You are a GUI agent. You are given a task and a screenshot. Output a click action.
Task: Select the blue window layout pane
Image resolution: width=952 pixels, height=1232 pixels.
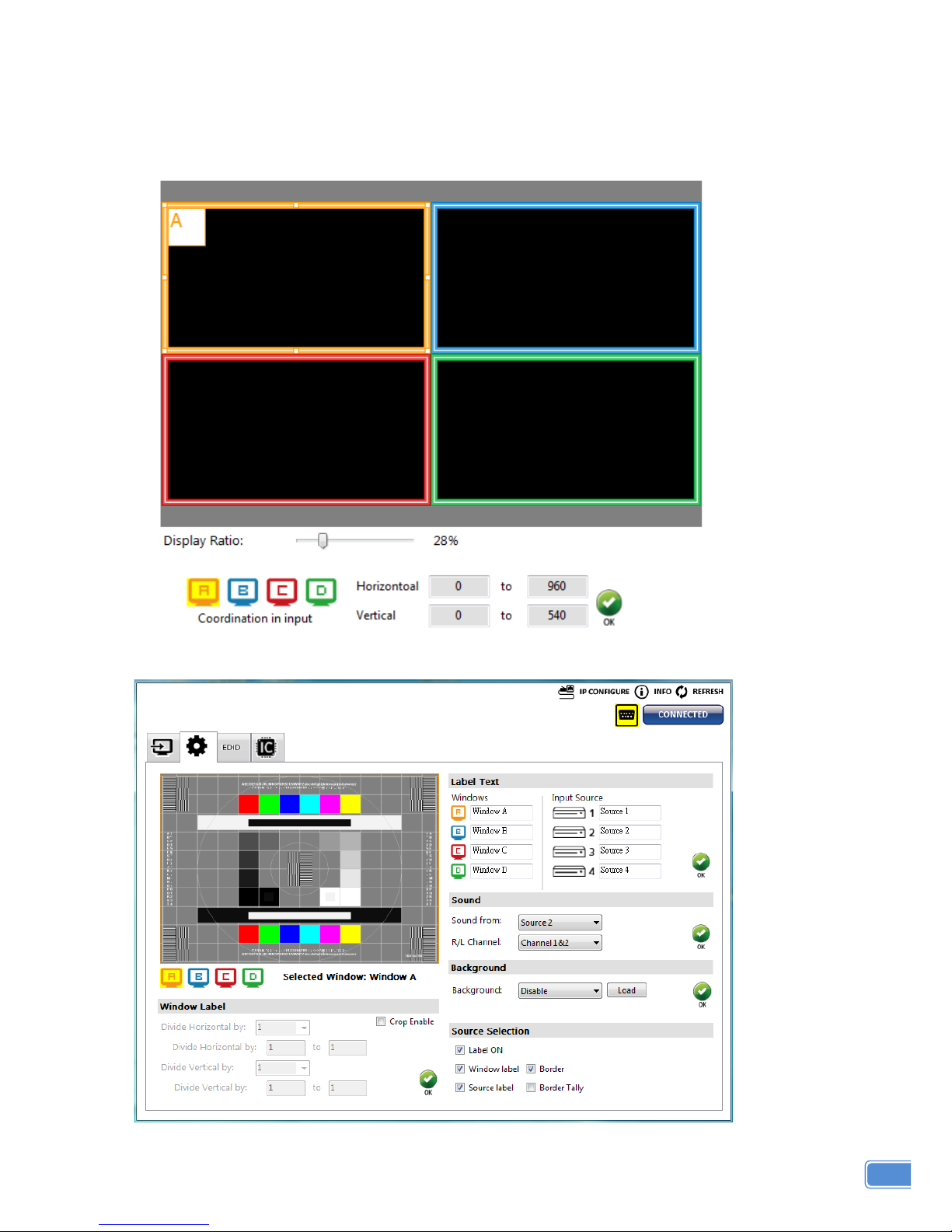pos(566,277)
